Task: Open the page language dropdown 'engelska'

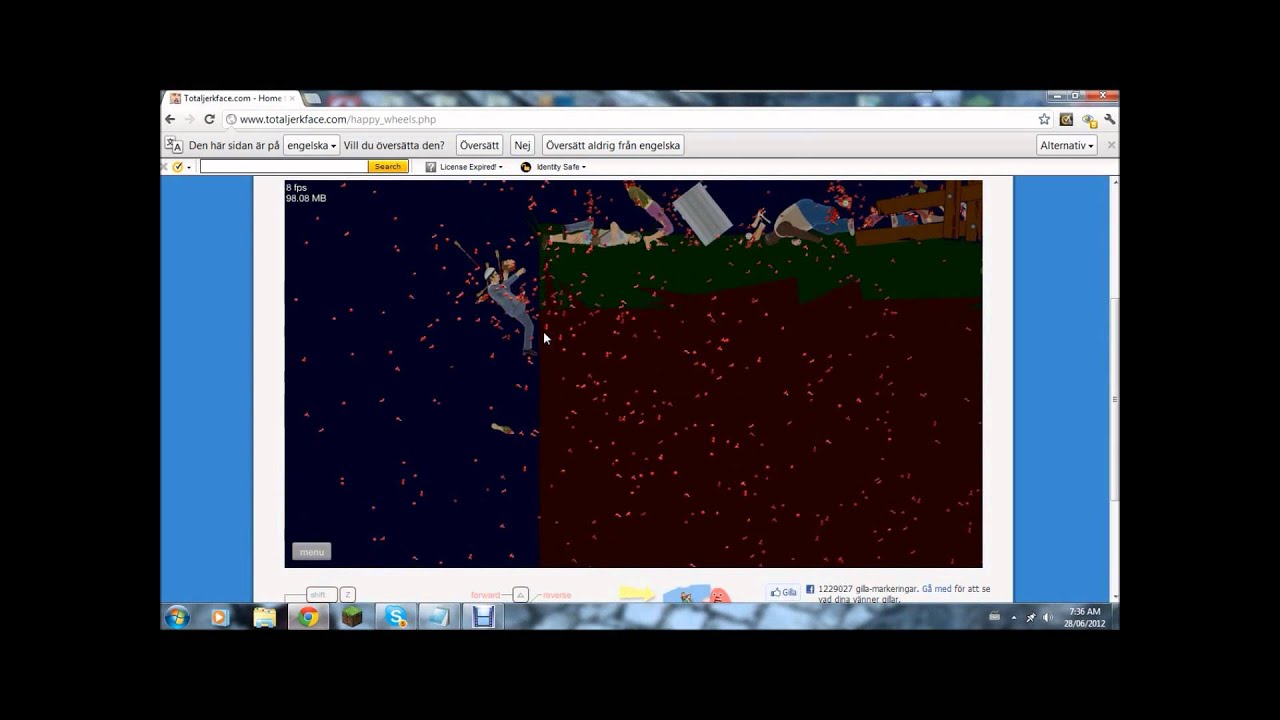Action: coord(312,145)
